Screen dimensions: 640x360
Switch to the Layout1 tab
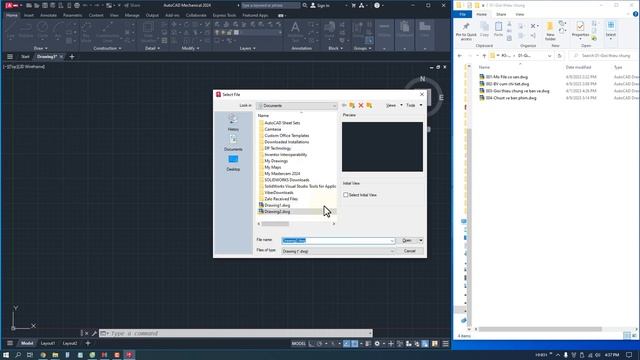point(48,343)
